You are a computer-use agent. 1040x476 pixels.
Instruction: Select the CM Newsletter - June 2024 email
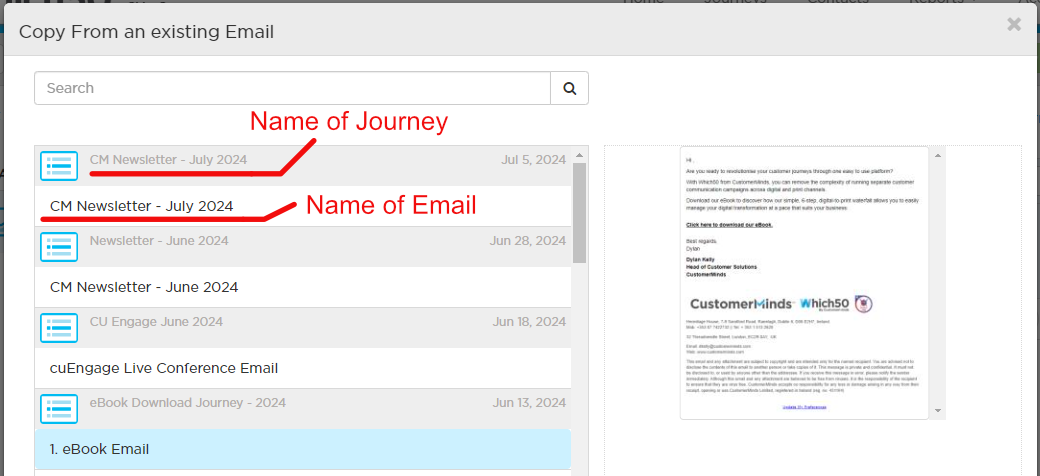click(303, 287)
